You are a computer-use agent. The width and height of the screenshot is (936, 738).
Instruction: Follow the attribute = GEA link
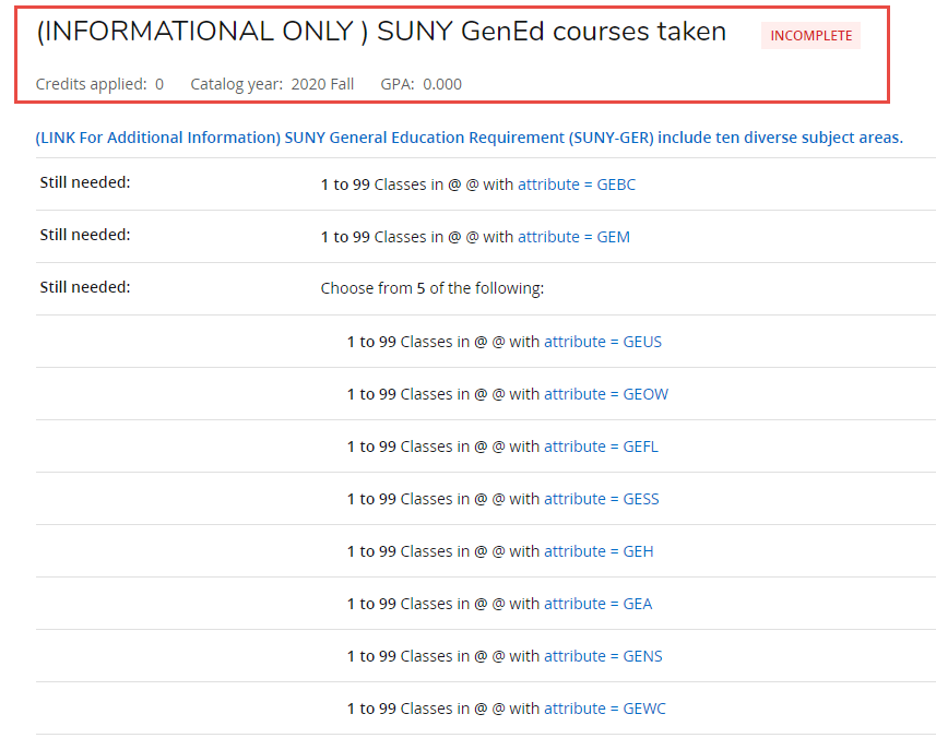coord(598,604)
